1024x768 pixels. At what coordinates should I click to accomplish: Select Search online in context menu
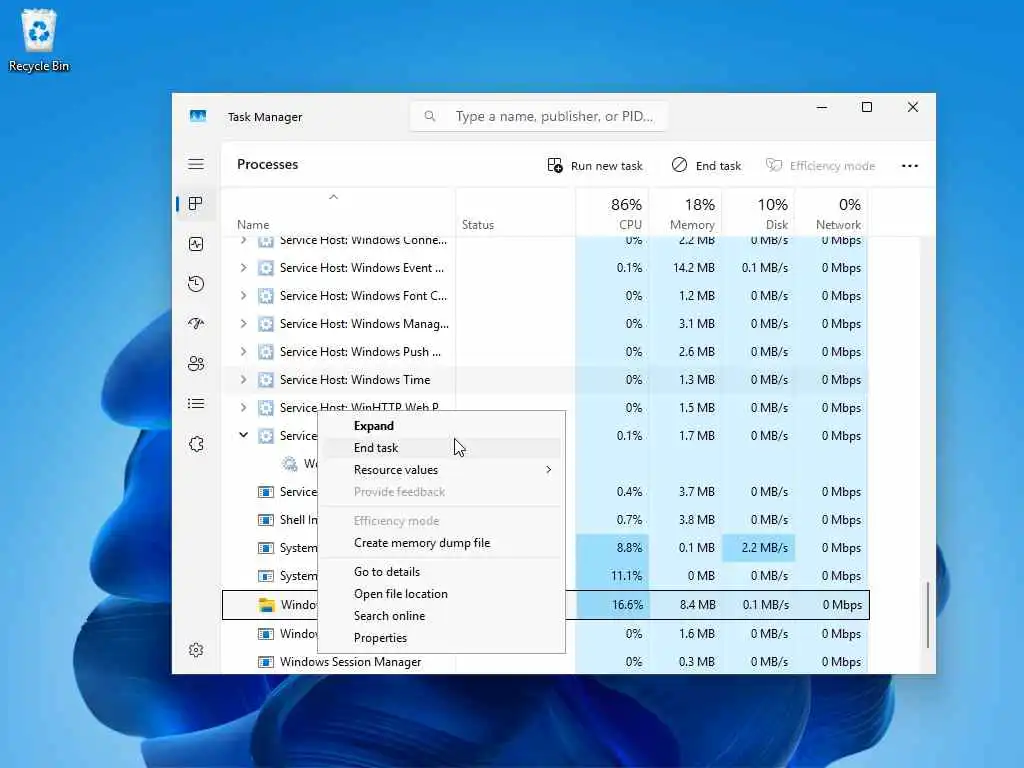coord(441,616)
